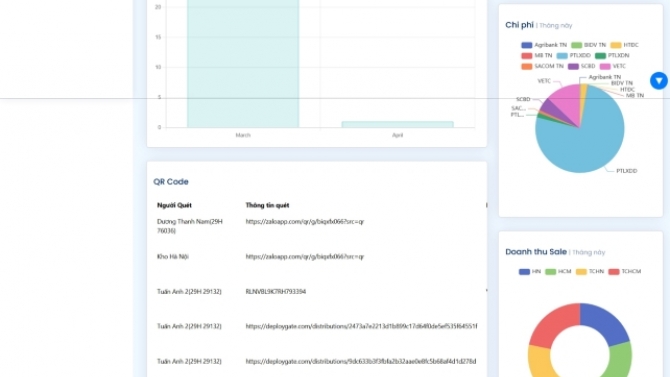670x377 pixels.
Task: Open deploygate link starting with 2473a7e2213
Action: (x=361, y=326)
